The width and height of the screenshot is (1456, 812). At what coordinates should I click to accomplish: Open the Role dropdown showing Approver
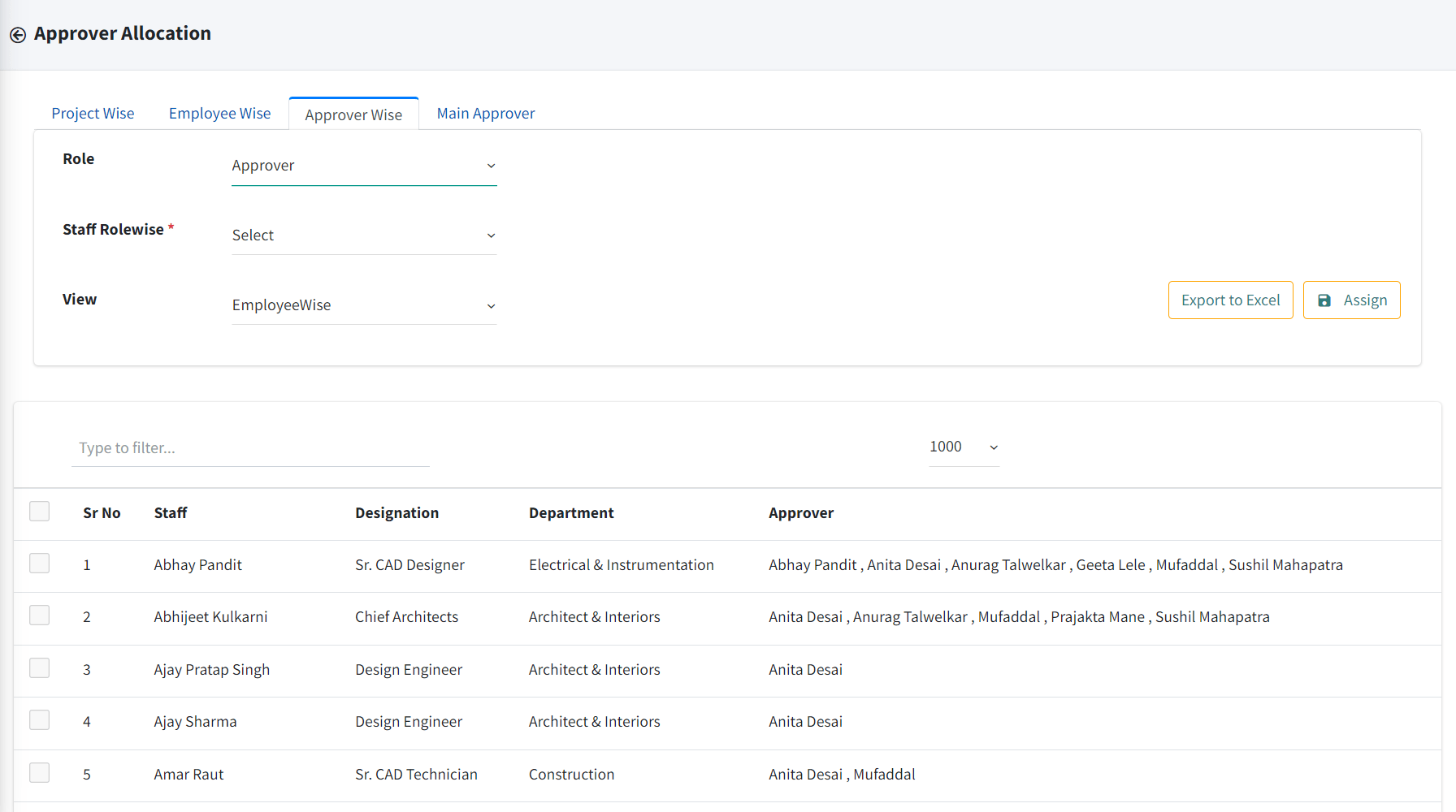pyautogui.click(x=364, y=166)
